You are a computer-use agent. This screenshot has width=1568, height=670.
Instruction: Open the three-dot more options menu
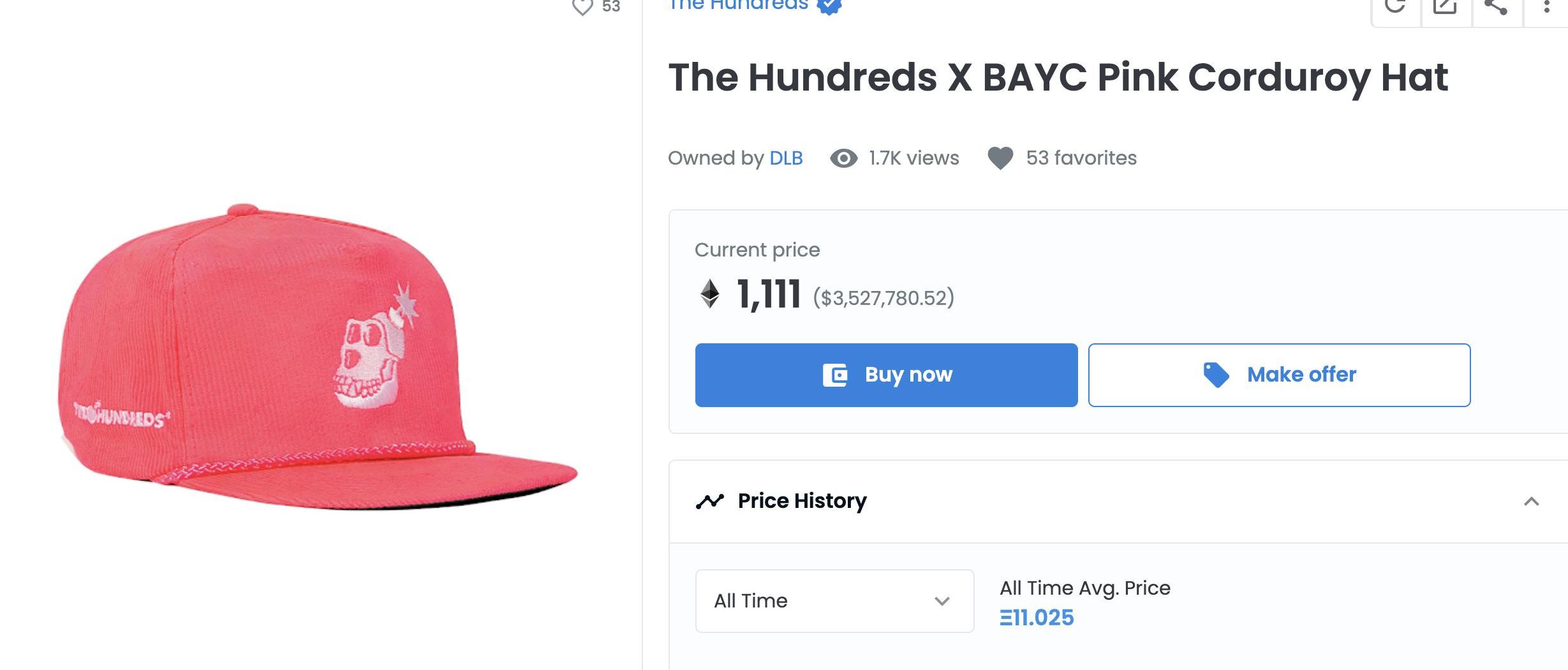coord(1546,6)
